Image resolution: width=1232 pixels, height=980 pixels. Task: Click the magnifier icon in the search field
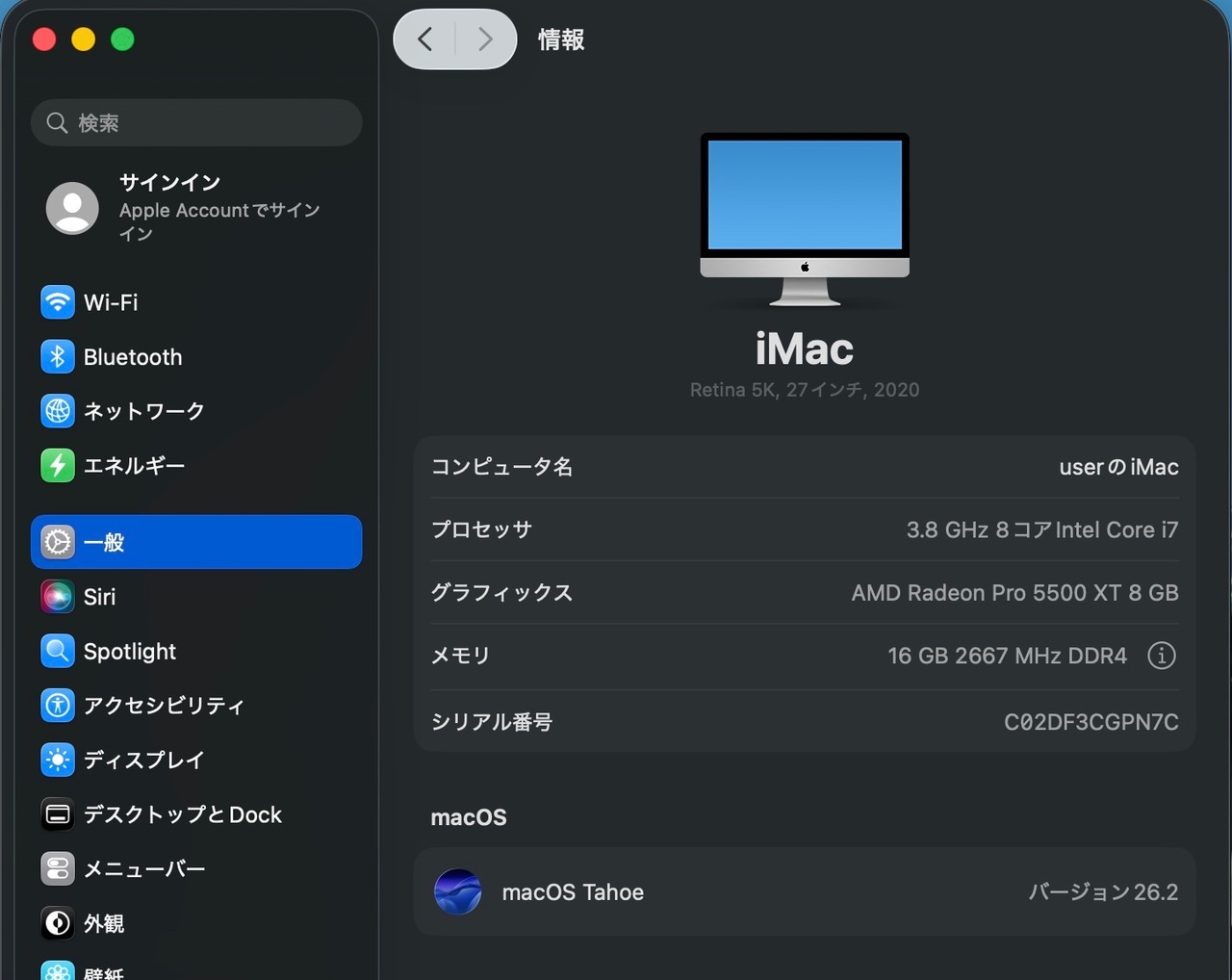click(57, 122)
